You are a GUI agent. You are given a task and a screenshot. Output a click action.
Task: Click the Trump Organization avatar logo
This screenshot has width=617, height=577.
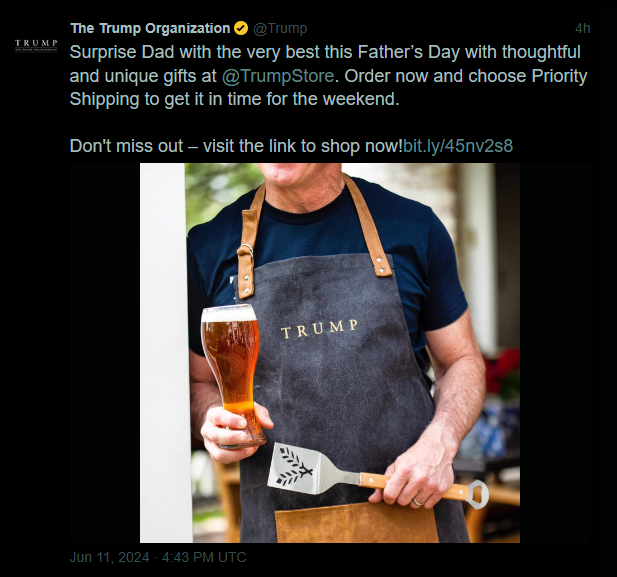tap(36, 45)
